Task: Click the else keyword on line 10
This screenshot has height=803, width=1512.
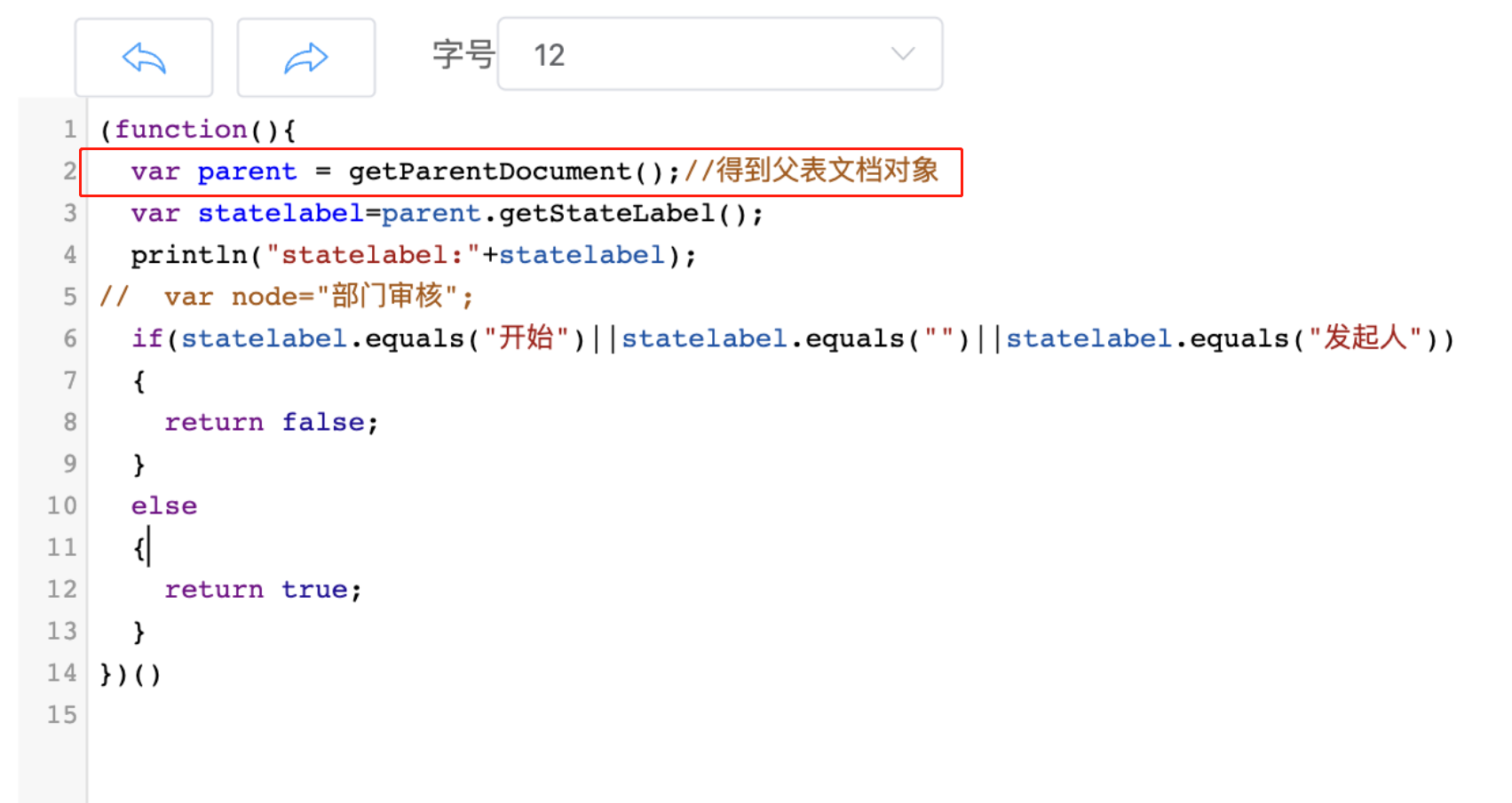Action: (164, 505)
